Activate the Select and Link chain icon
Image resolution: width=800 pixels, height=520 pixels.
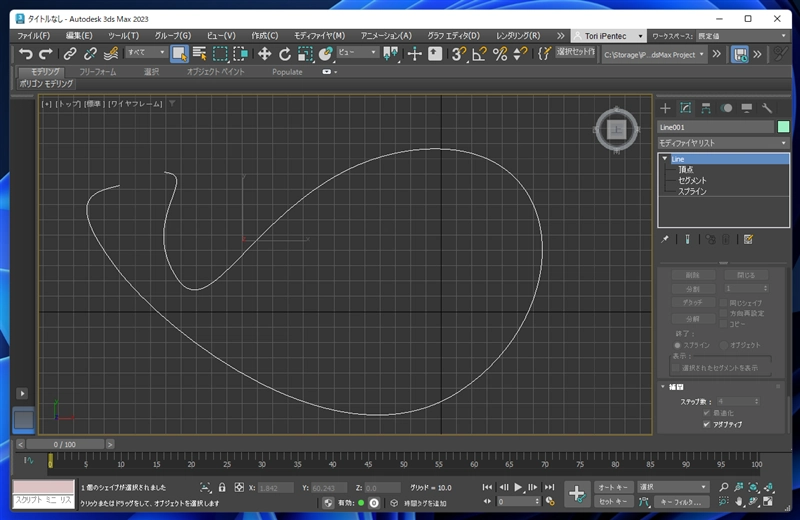coord(70,54)
